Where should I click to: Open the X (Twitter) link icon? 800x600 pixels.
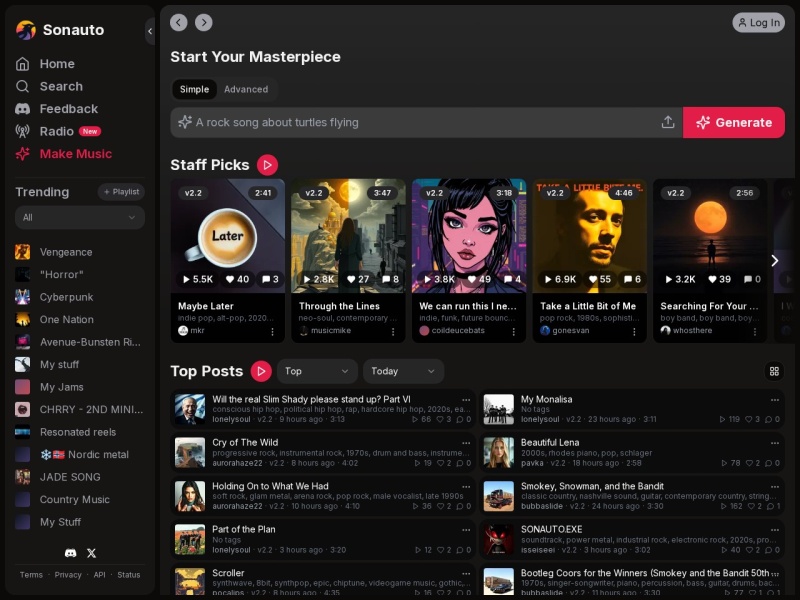92,553
